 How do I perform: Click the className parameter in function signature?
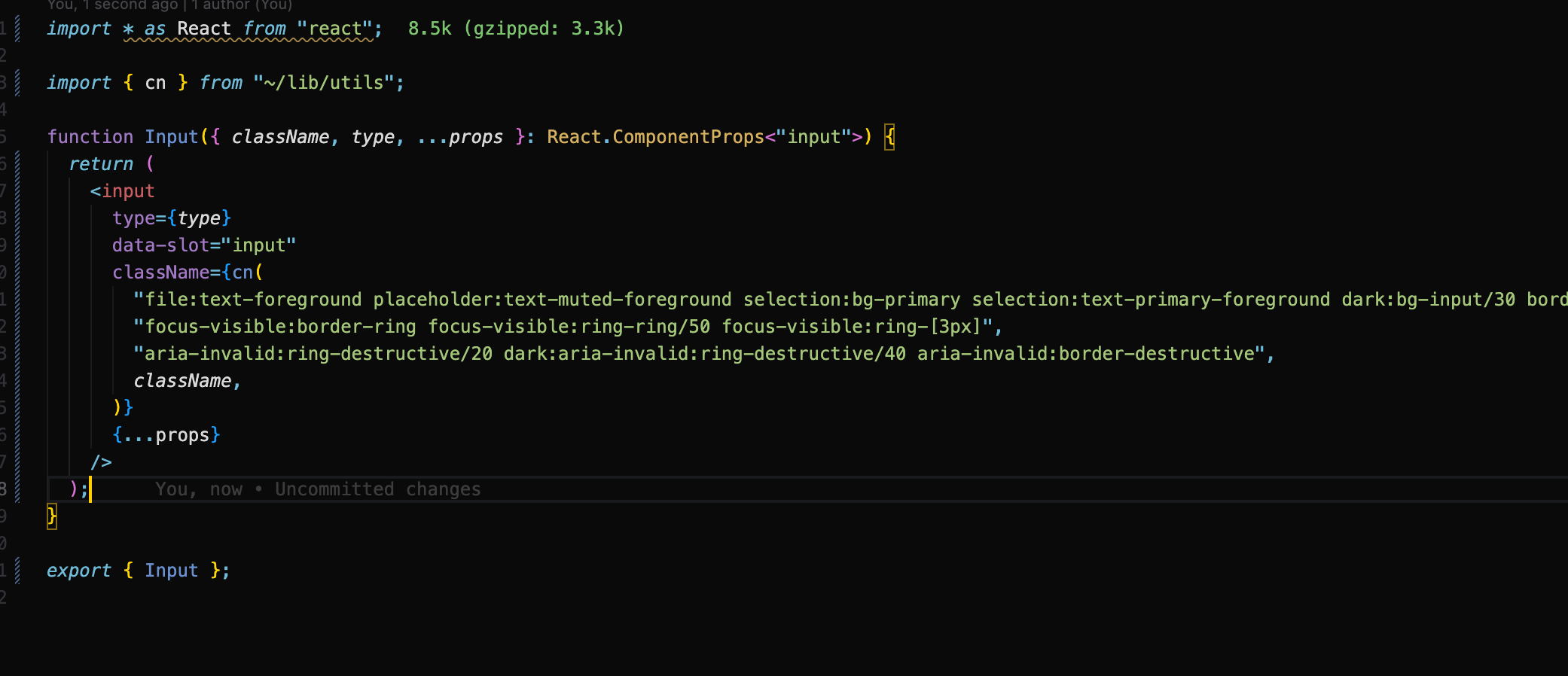[x=279, y=137]
